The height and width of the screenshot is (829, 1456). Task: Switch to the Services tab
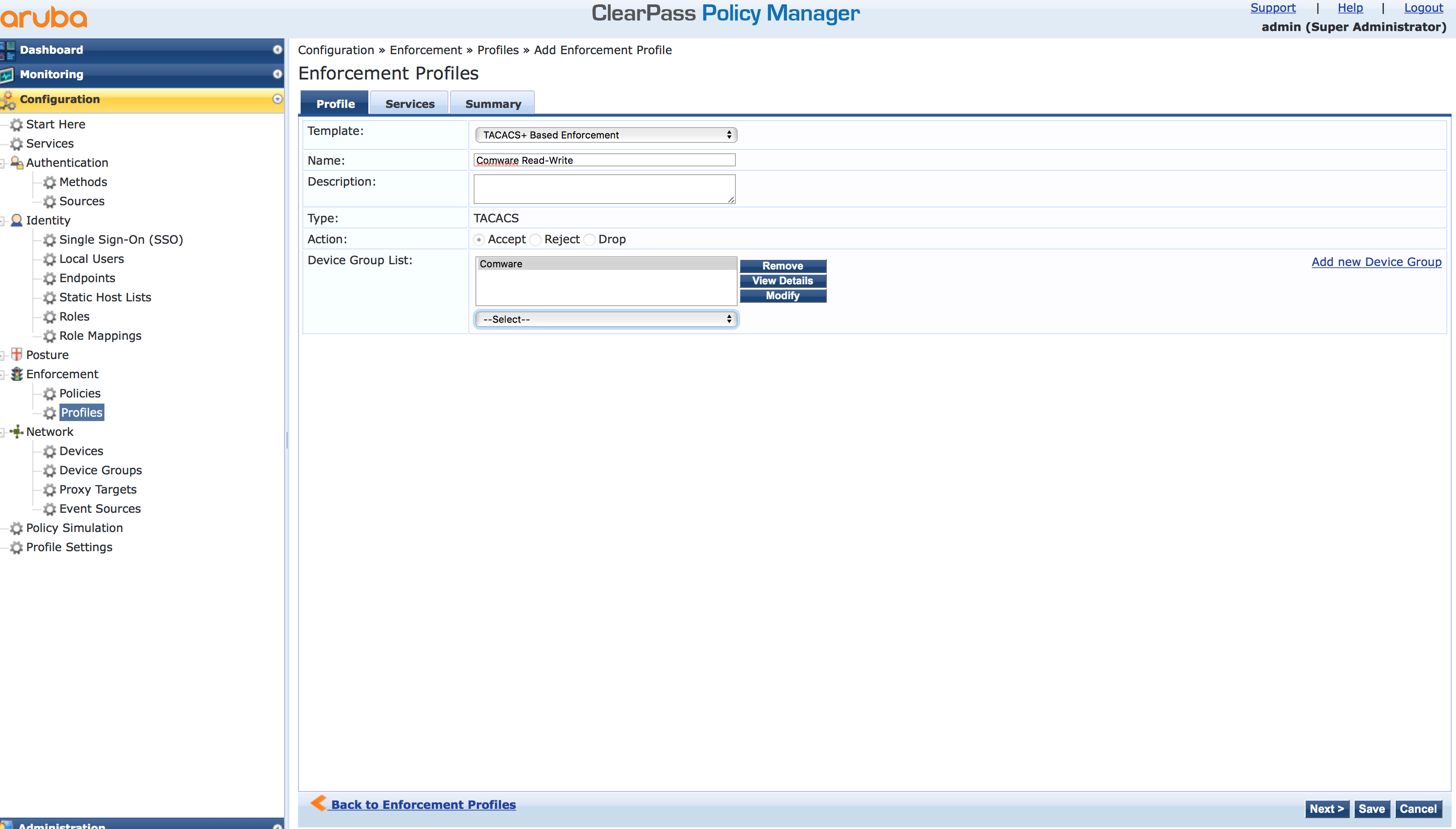[x=409, y=103]
